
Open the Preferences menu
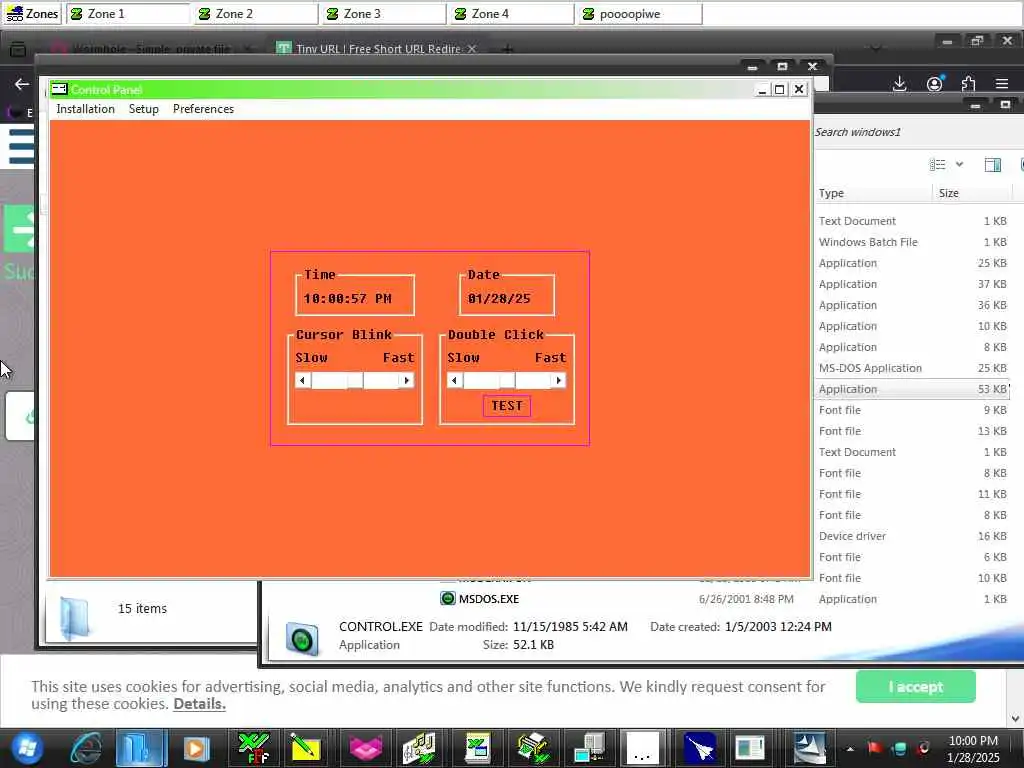[203, 109]
